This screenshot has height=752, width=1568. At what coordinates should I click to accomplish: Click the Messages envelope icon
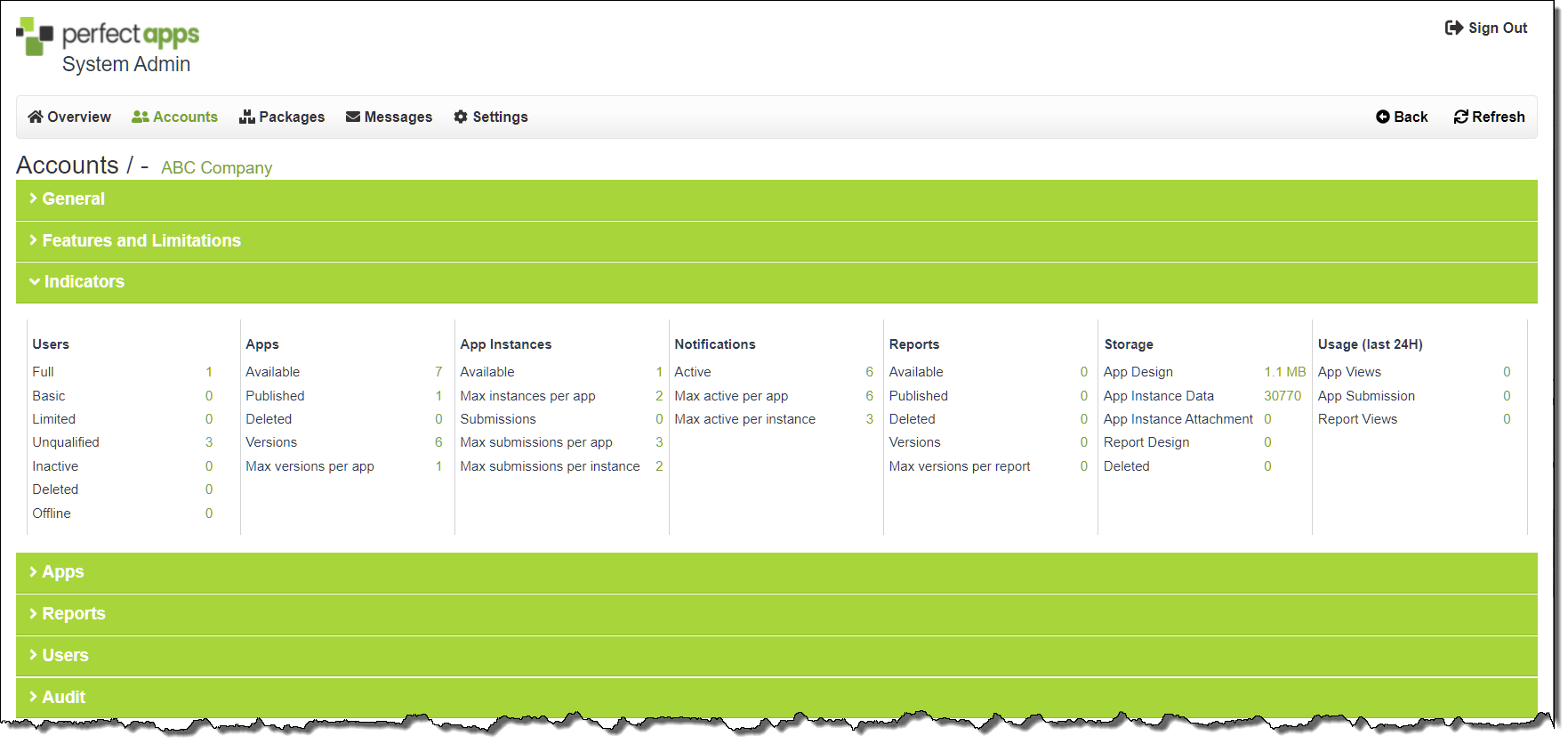click(353, 117)
